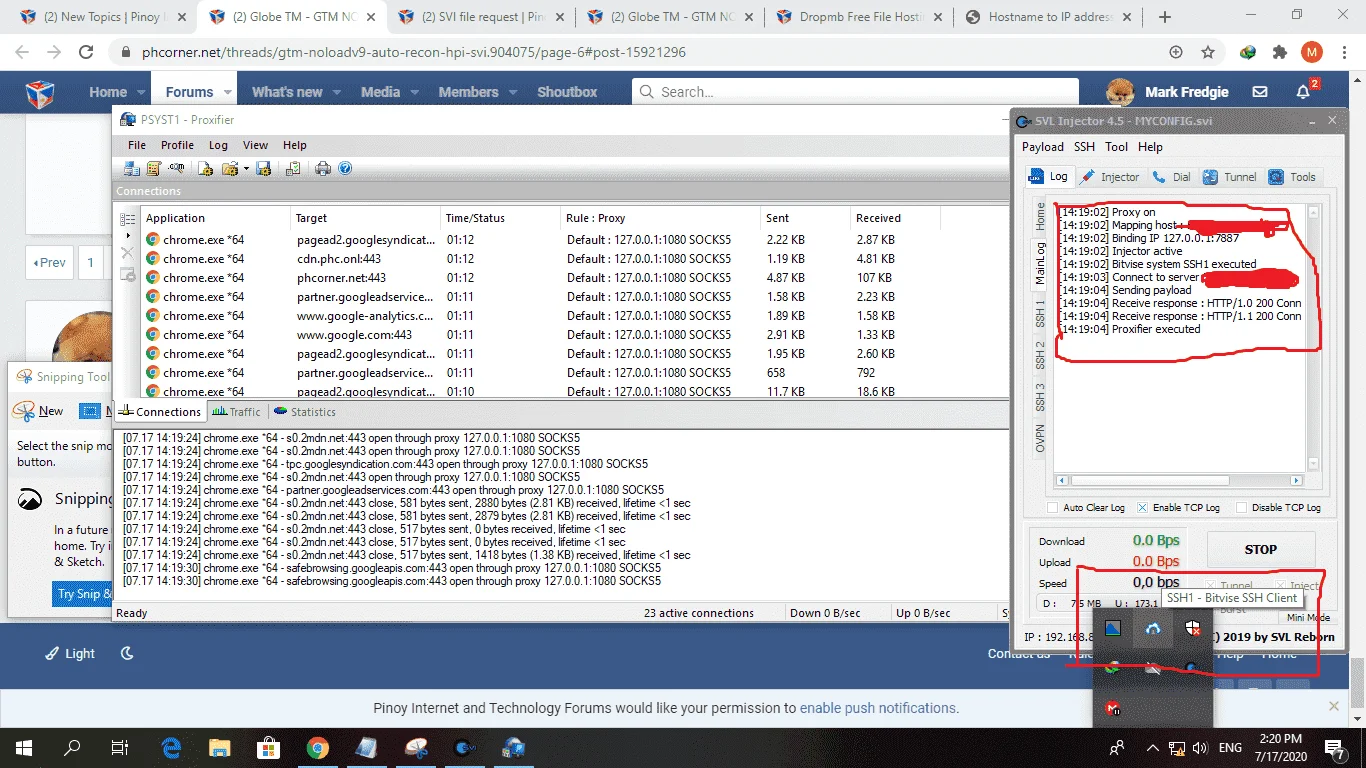
Task: Open the phcorner inbox envelope icon
Action: point(1260,92)
